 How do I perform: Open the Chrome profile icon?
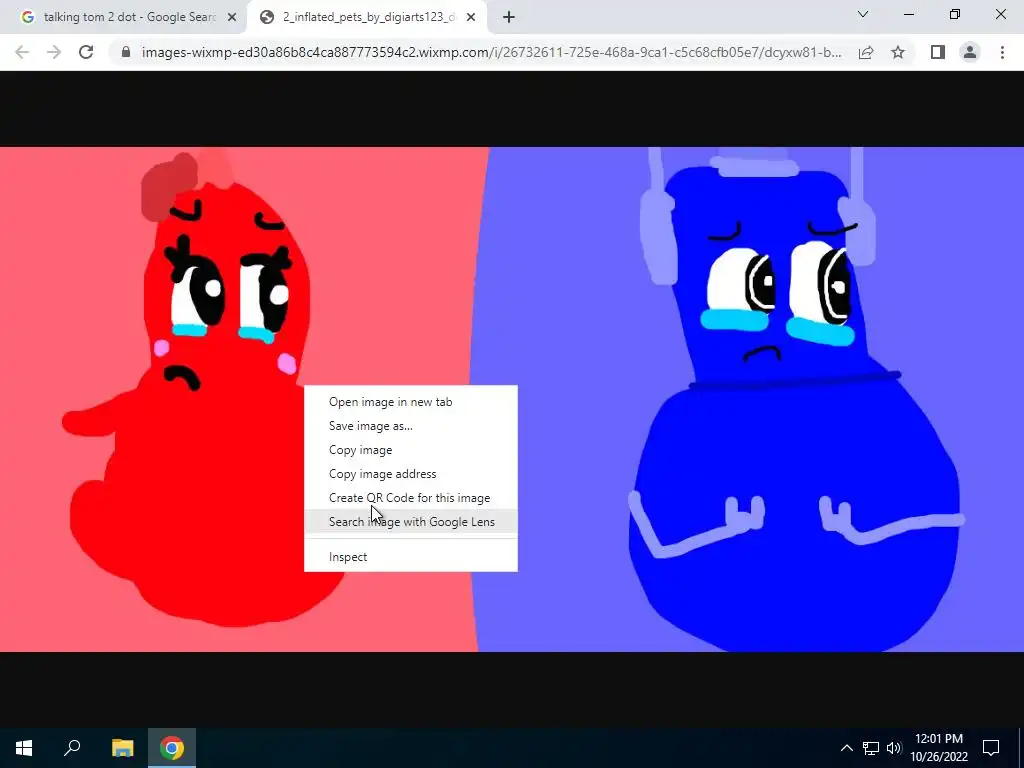coord(970,52)
